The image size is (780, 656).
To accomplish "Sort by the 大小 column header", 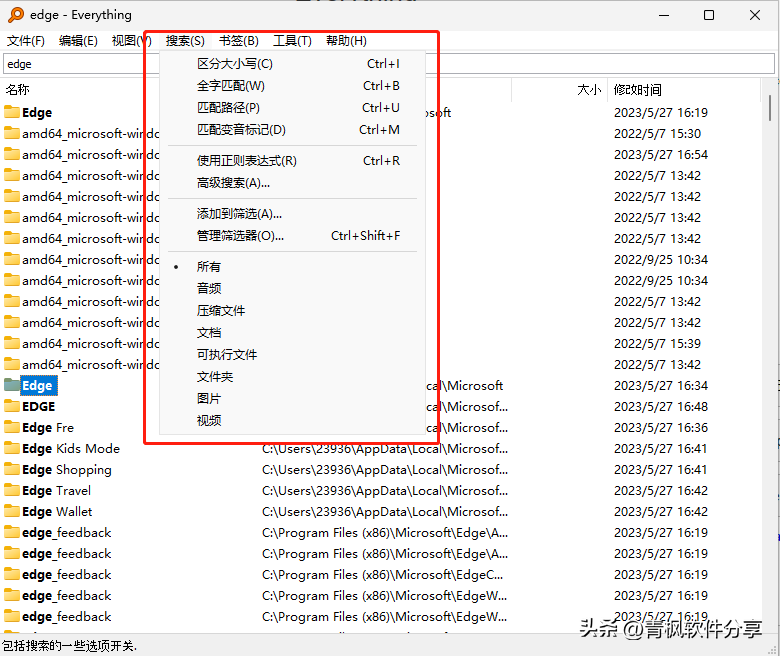I will tap(589, 90).
